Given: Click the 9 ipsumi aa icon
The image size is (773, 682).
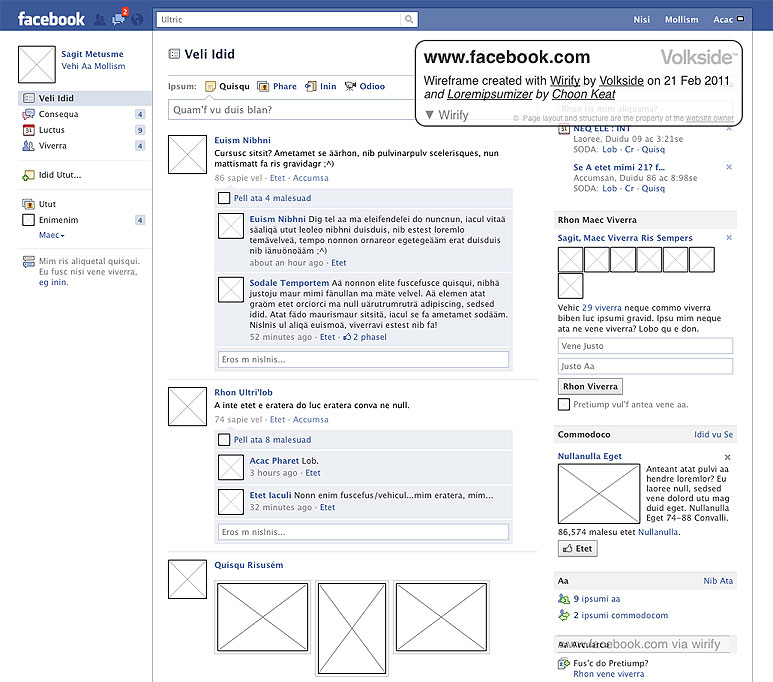Looking at the screenshot, I should click(563, 599).
